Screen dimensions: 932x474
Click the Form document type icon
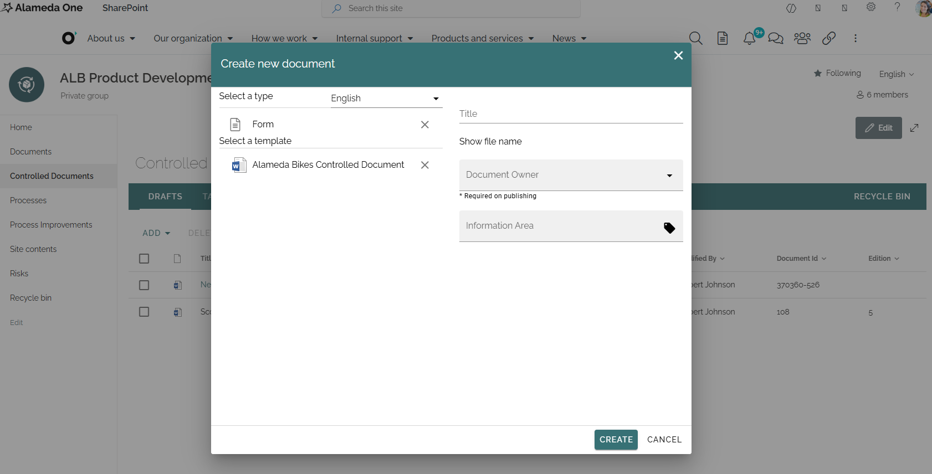tap(235, 124)
